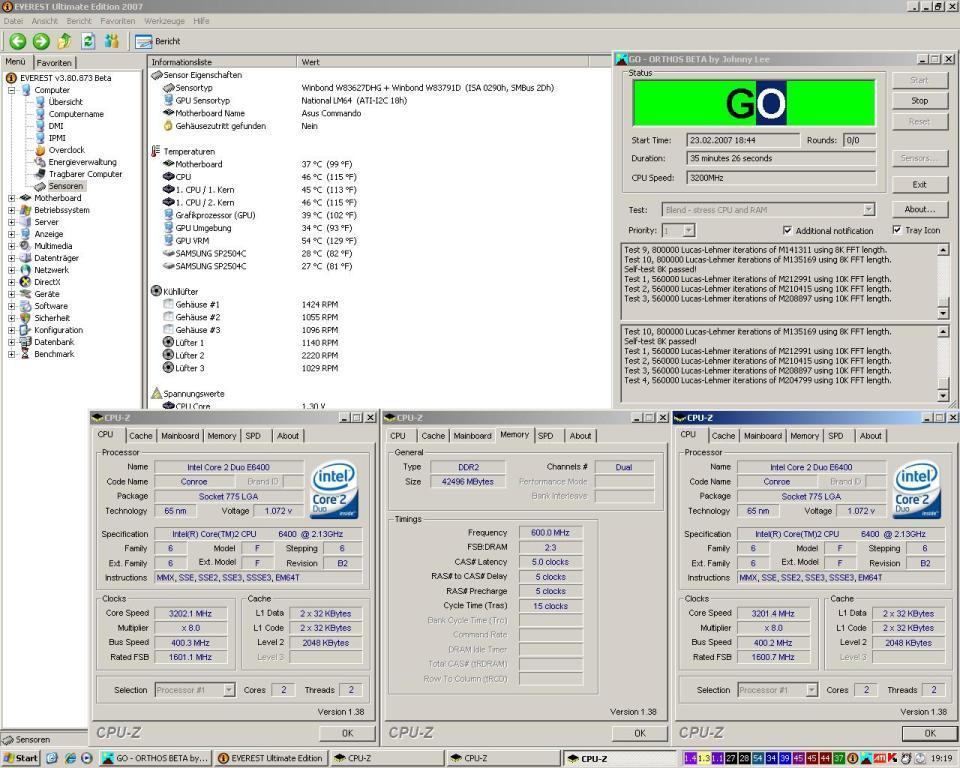This screenshot has width=960, height=768.
Task: Click the lower ORTHOS log scrollbar up arrow
Action: 943,331
